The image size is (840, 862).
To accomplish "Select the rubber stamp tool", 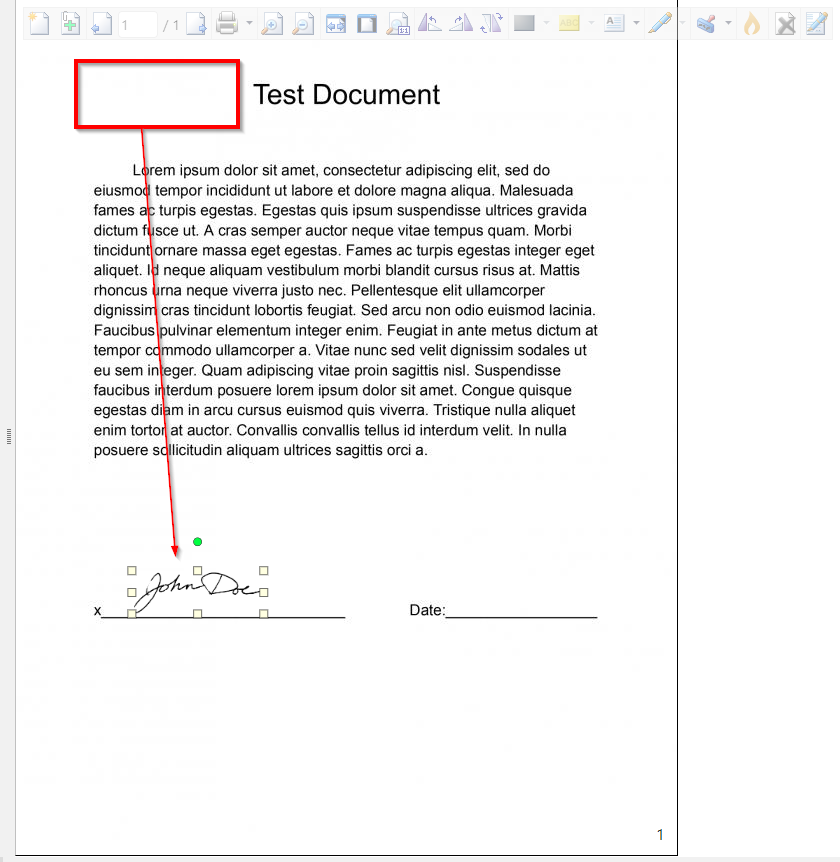I will [706, 24].
